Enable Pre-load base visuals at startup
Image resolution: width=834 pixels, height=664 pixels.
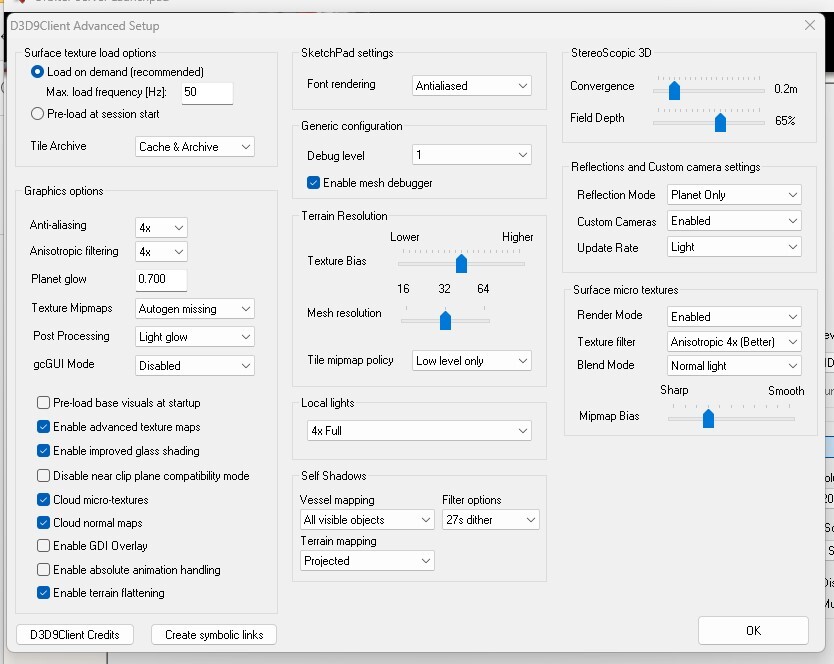click(x=44, y=403)
